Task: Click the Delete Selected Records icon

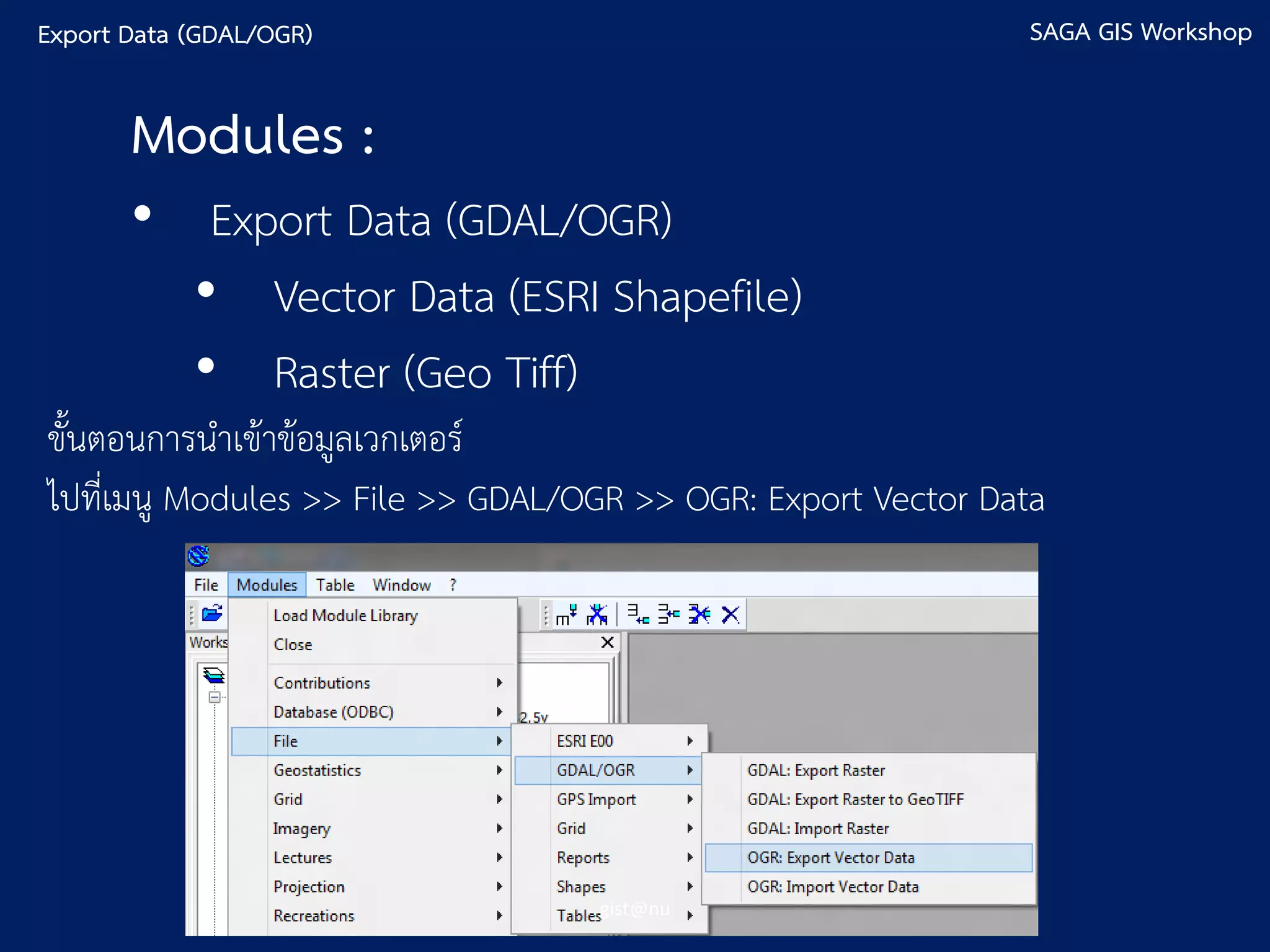Action: [699, 614]
